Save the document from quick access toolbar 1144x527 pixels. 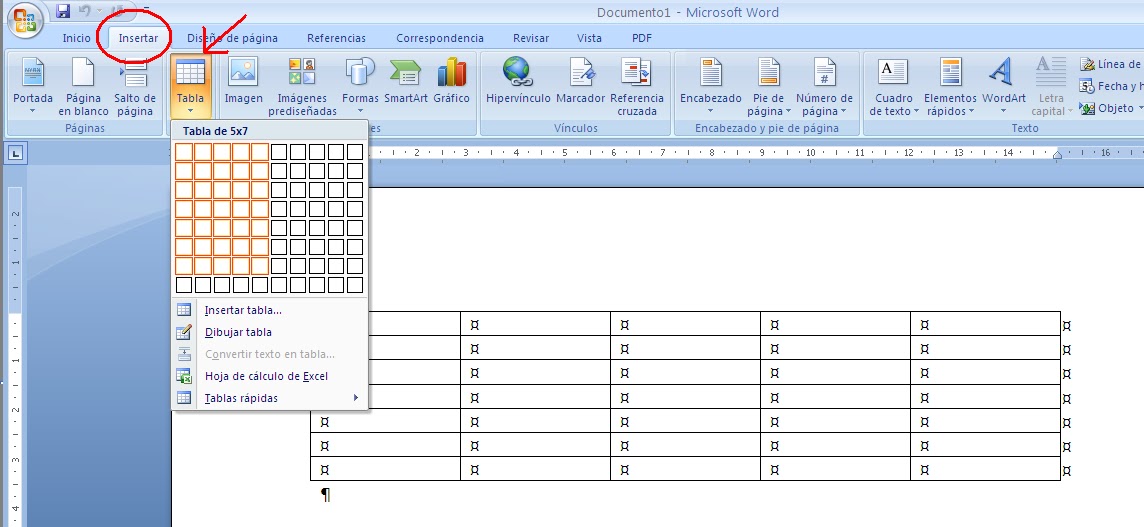point(63,11)
